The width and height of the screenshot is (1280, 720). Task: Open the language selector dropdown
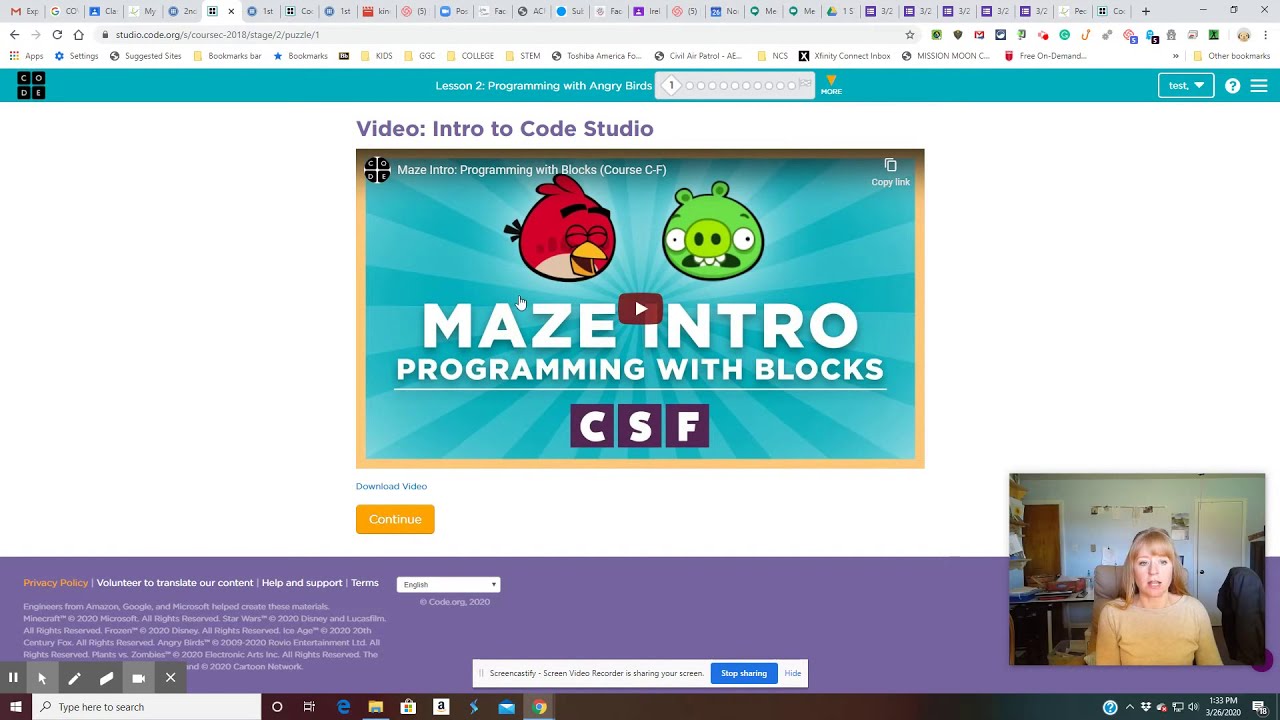[x=448, y=584]
